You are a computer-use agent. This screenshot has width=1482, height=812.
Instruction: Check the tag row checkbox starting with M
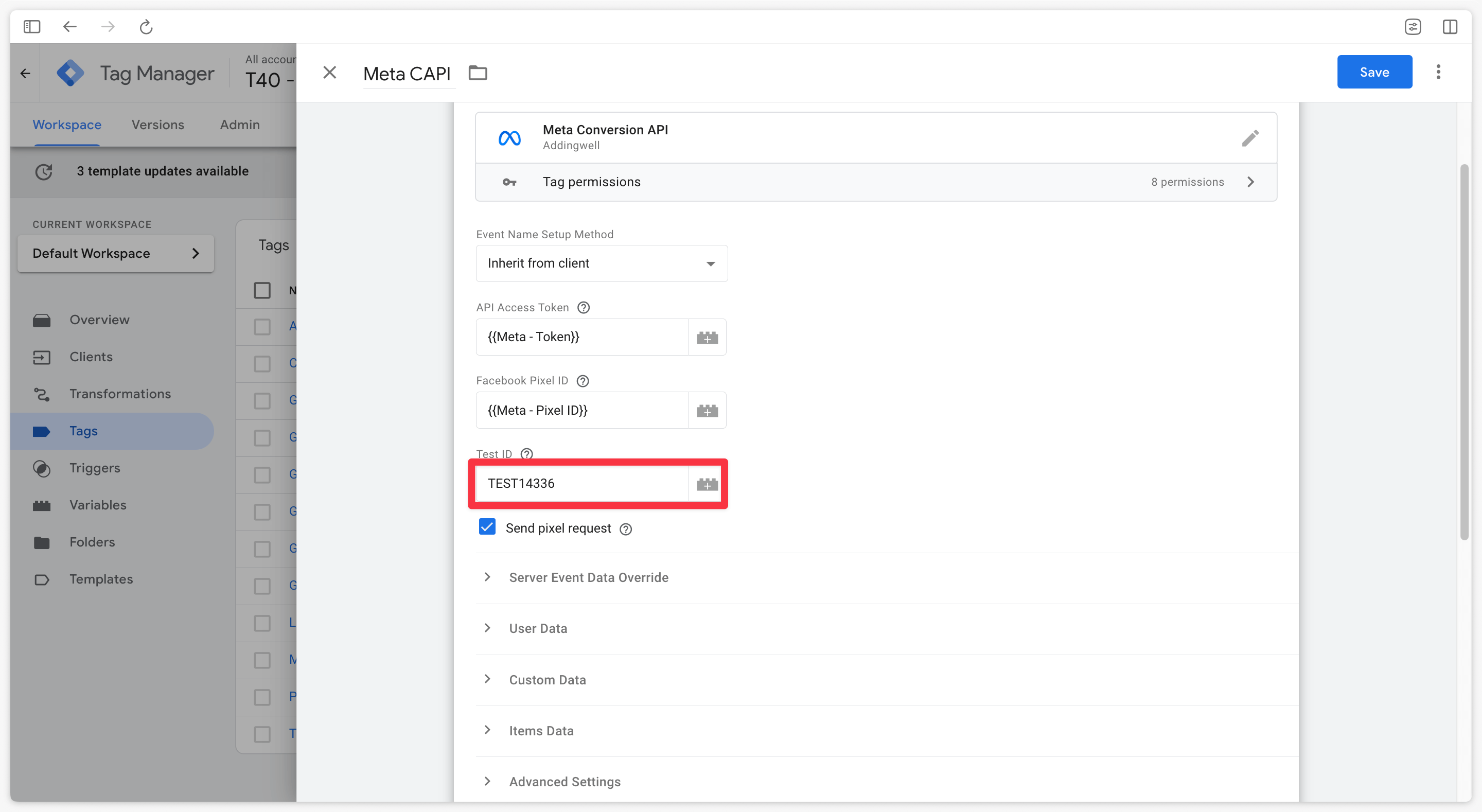pyautogui.click(x=262, y=660)
